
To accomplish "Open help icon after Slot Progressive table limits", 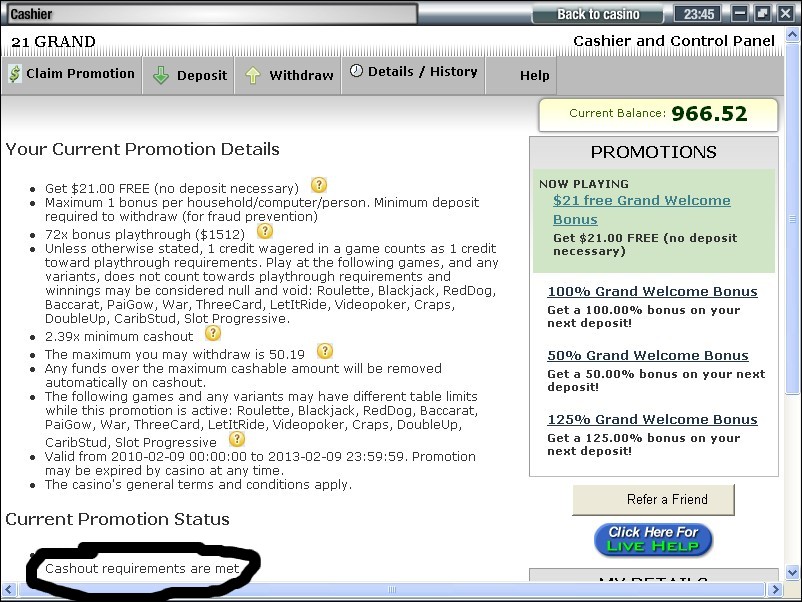I will point(237,439).
